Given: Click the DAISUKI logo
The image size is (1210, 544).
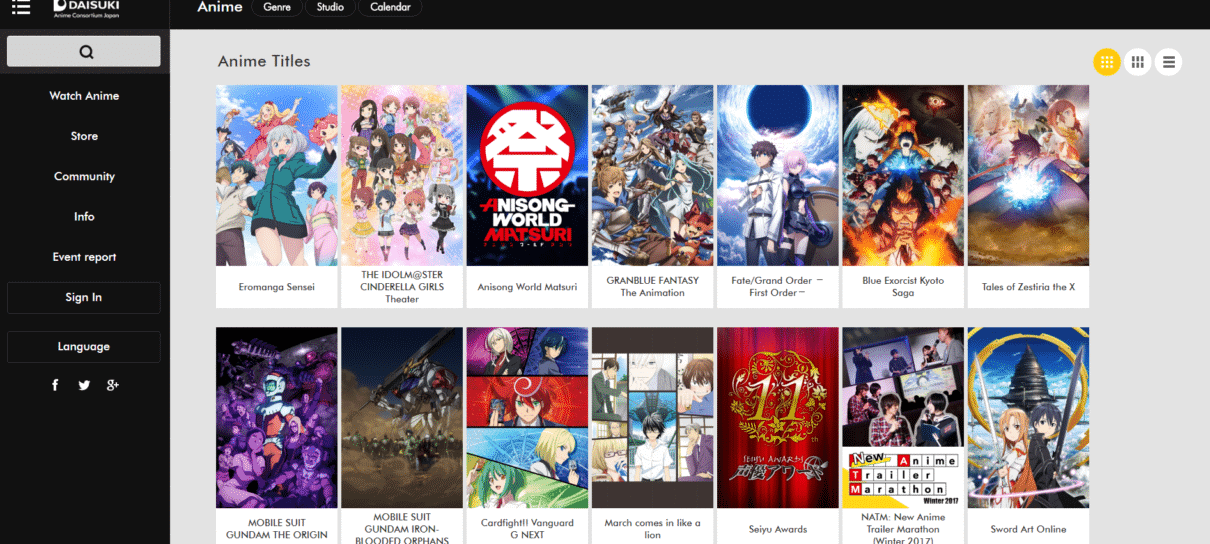Looking at the screenshot, I should click(87, 7).
